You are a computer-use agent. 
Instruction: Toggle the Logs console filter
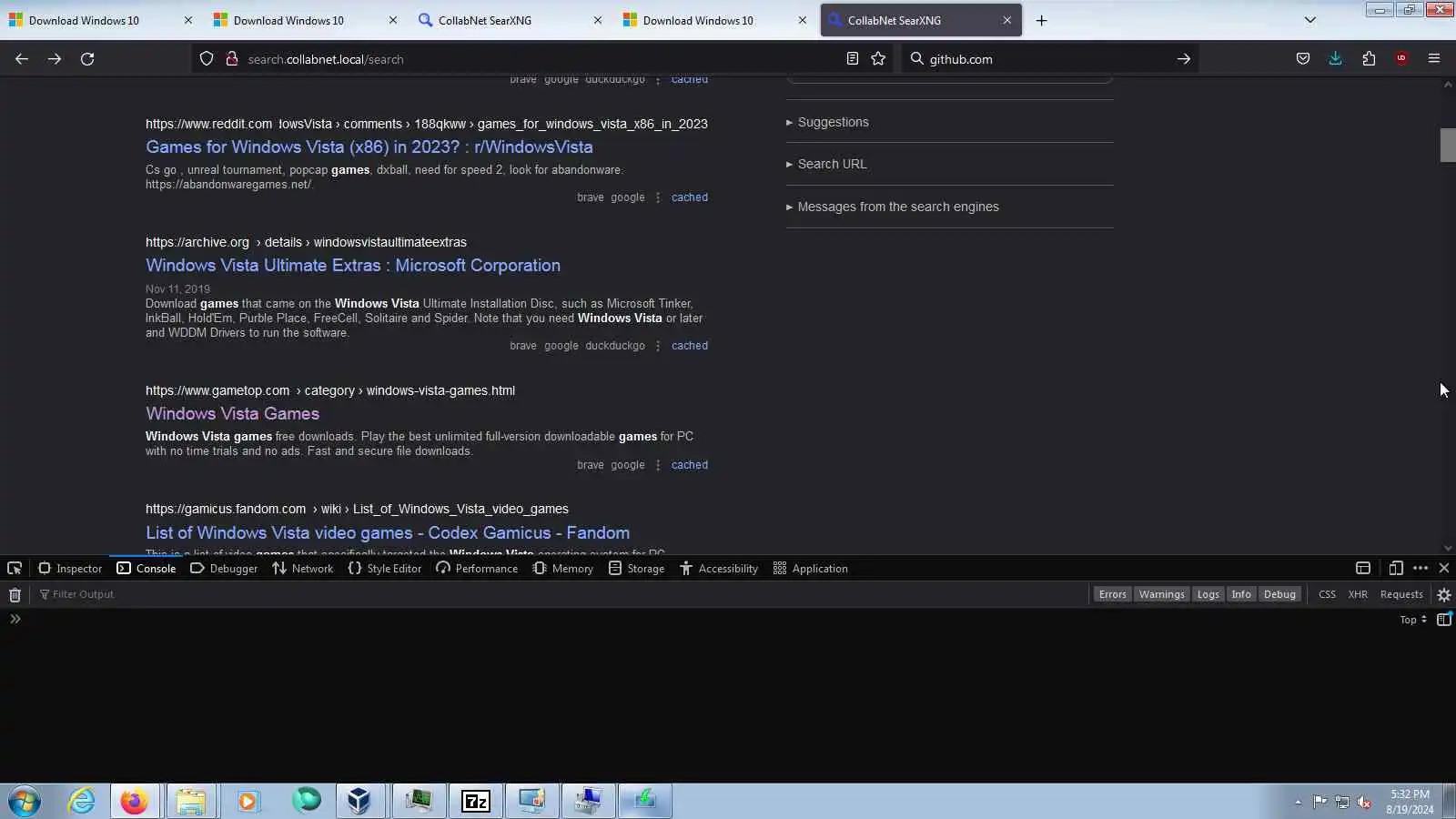(1208, 595)
